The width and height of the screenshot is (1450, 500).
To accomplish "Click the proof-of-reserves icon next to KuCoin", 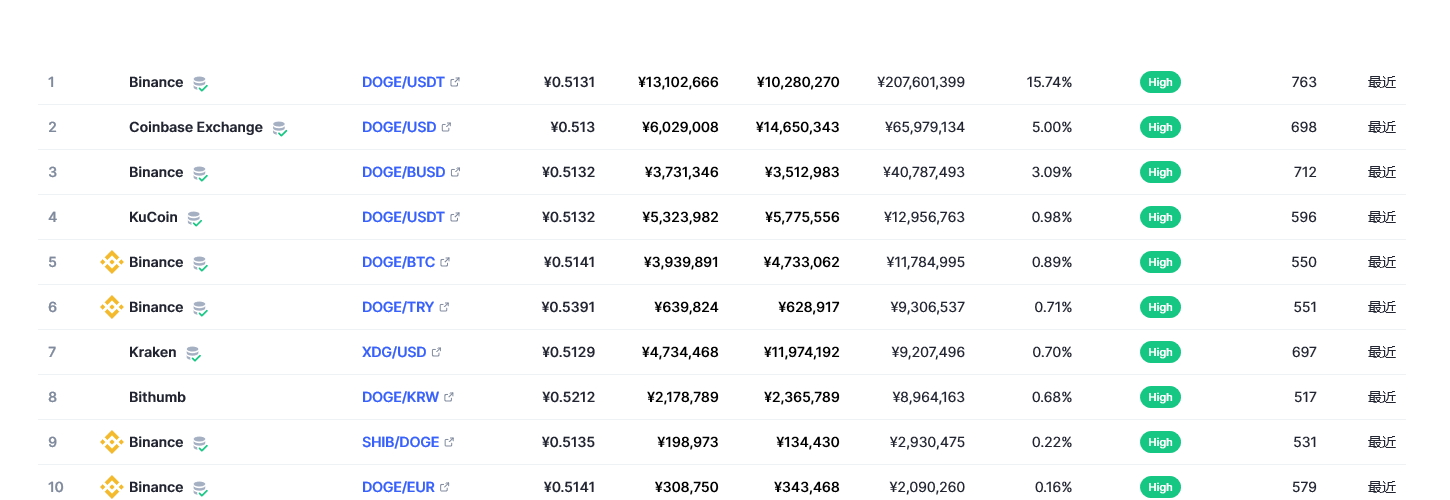I will point(194,218).
